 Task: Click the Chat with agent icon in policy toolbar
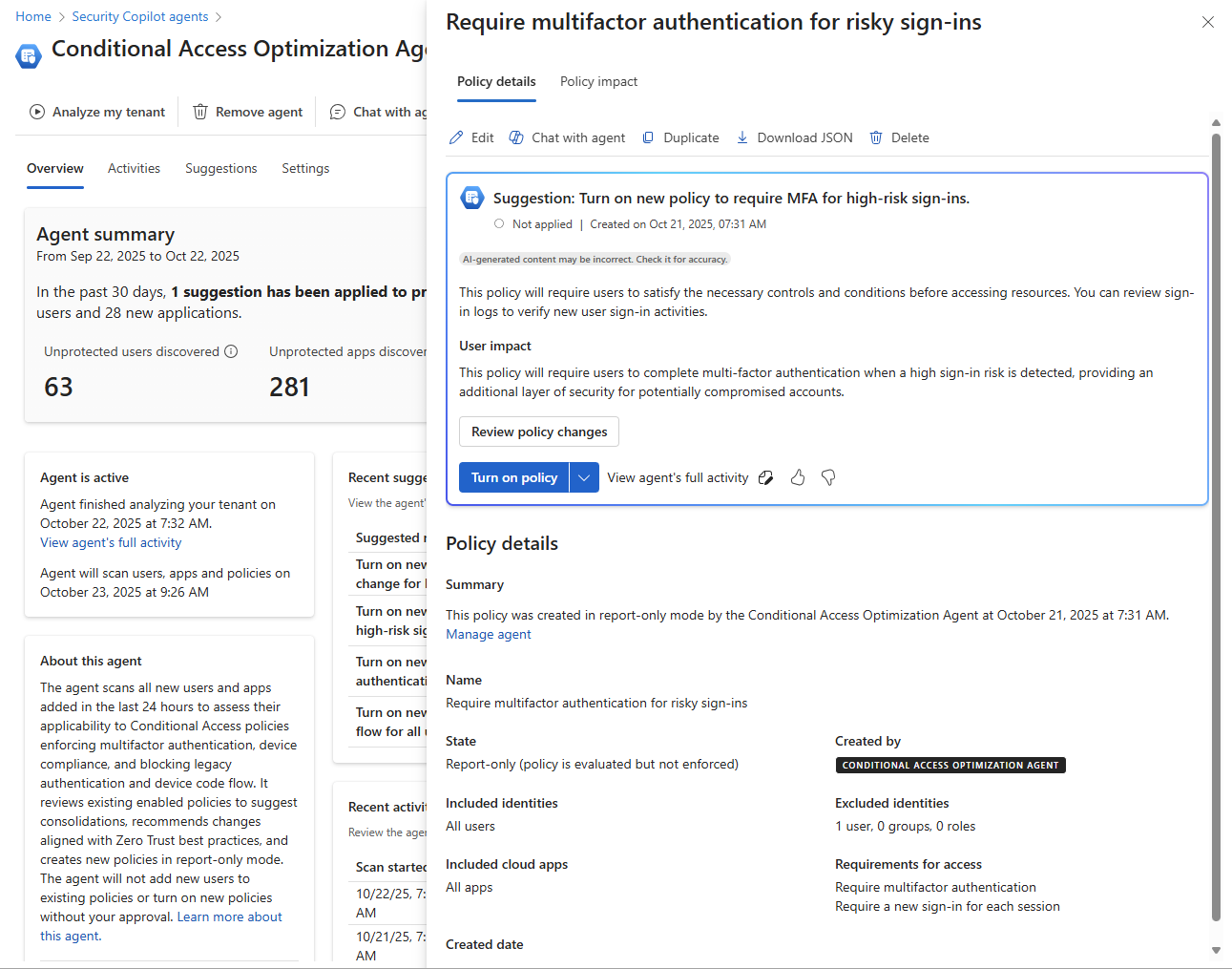pyautogui.click(x=516, y=137)
